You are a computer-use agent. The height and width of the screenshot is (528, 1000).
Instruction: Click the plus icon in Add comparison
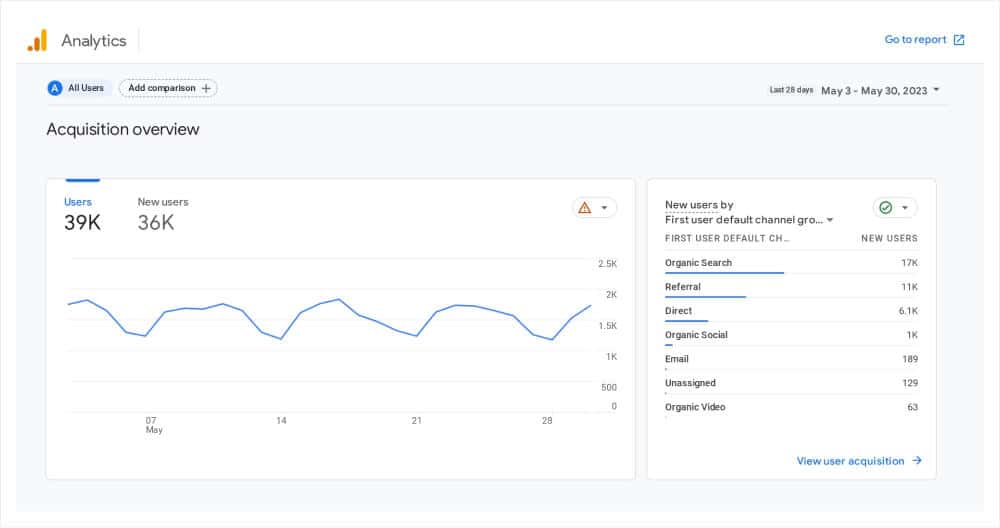(x=206, y=88)
